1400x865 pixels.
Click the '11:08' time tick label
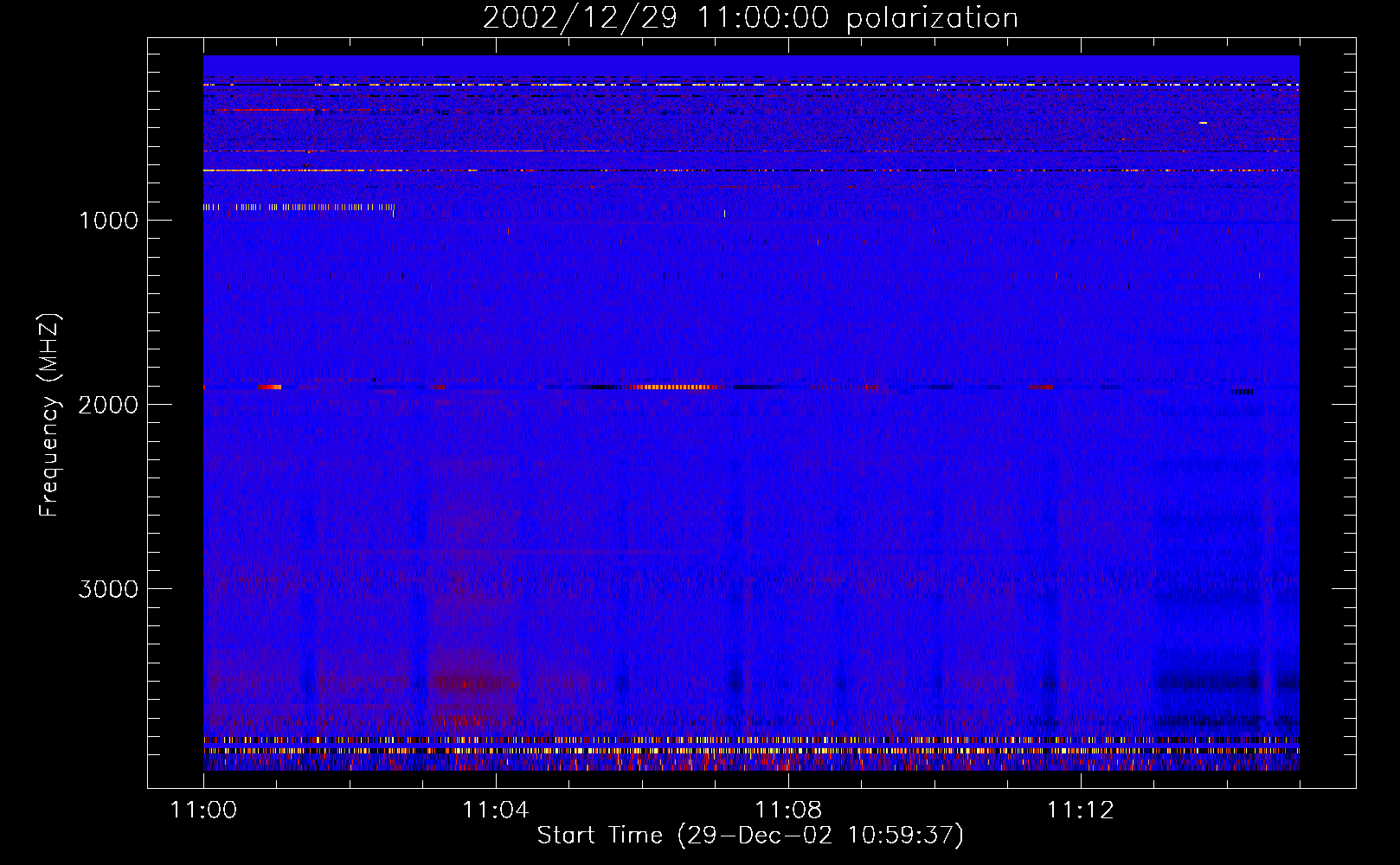(787, 811)
